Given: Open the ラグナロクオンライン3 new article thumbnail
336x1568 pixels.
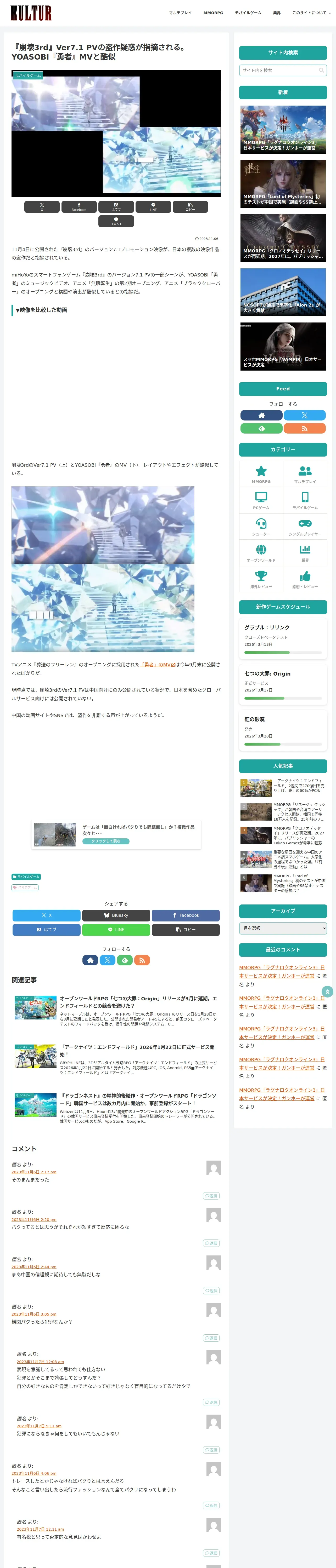Looking at the screenshot, I should point(283,130).
